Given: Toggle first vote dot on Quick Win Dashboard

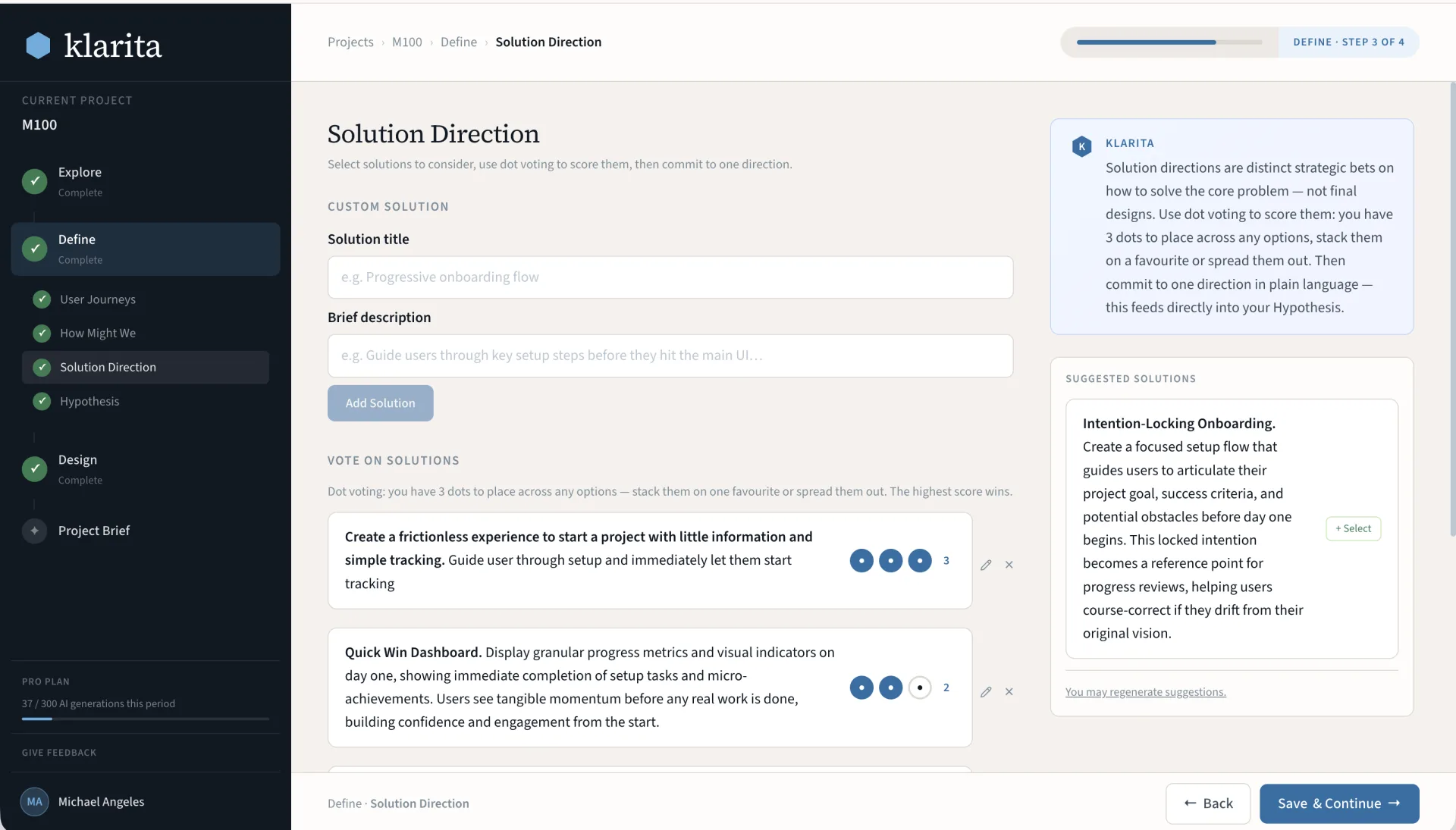Looking at the screenshot, I should [861, 687].
